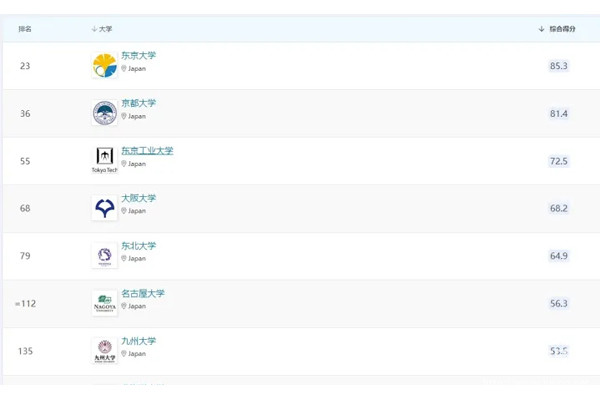Click the Nagoya University logo
The height and width of the screenshot is (399, 600).
104,303
